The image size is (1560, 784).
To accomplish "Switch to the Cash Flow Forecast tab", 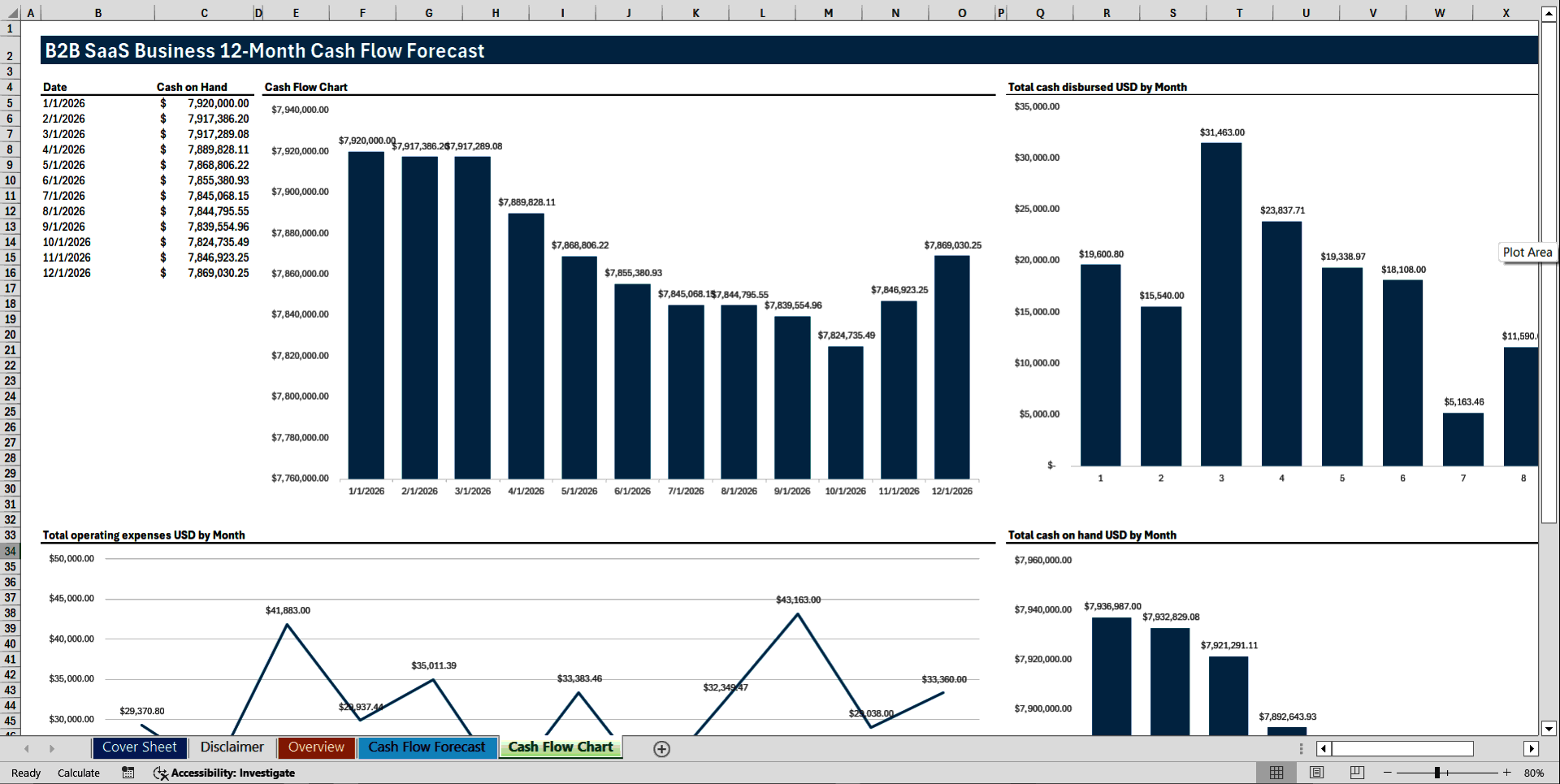I will point(427,747).
